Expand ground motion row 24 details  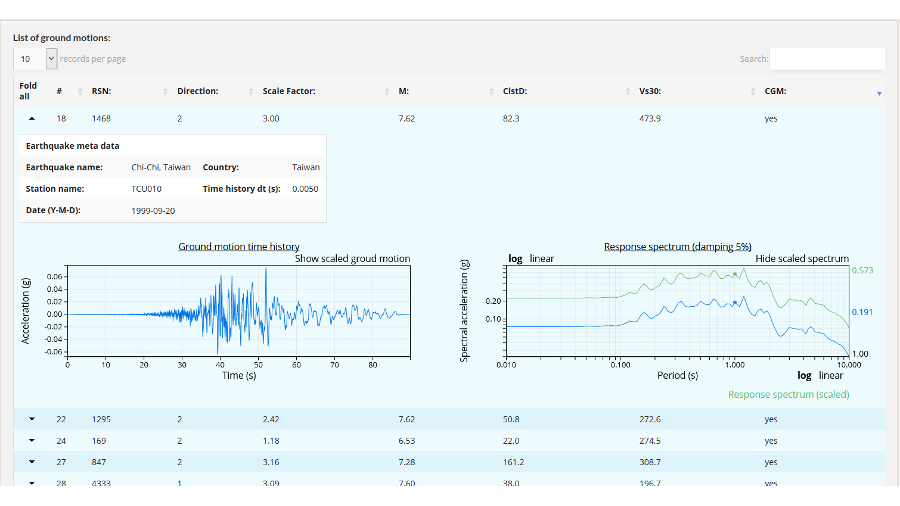pyautogui.click(x=31, y=441)
